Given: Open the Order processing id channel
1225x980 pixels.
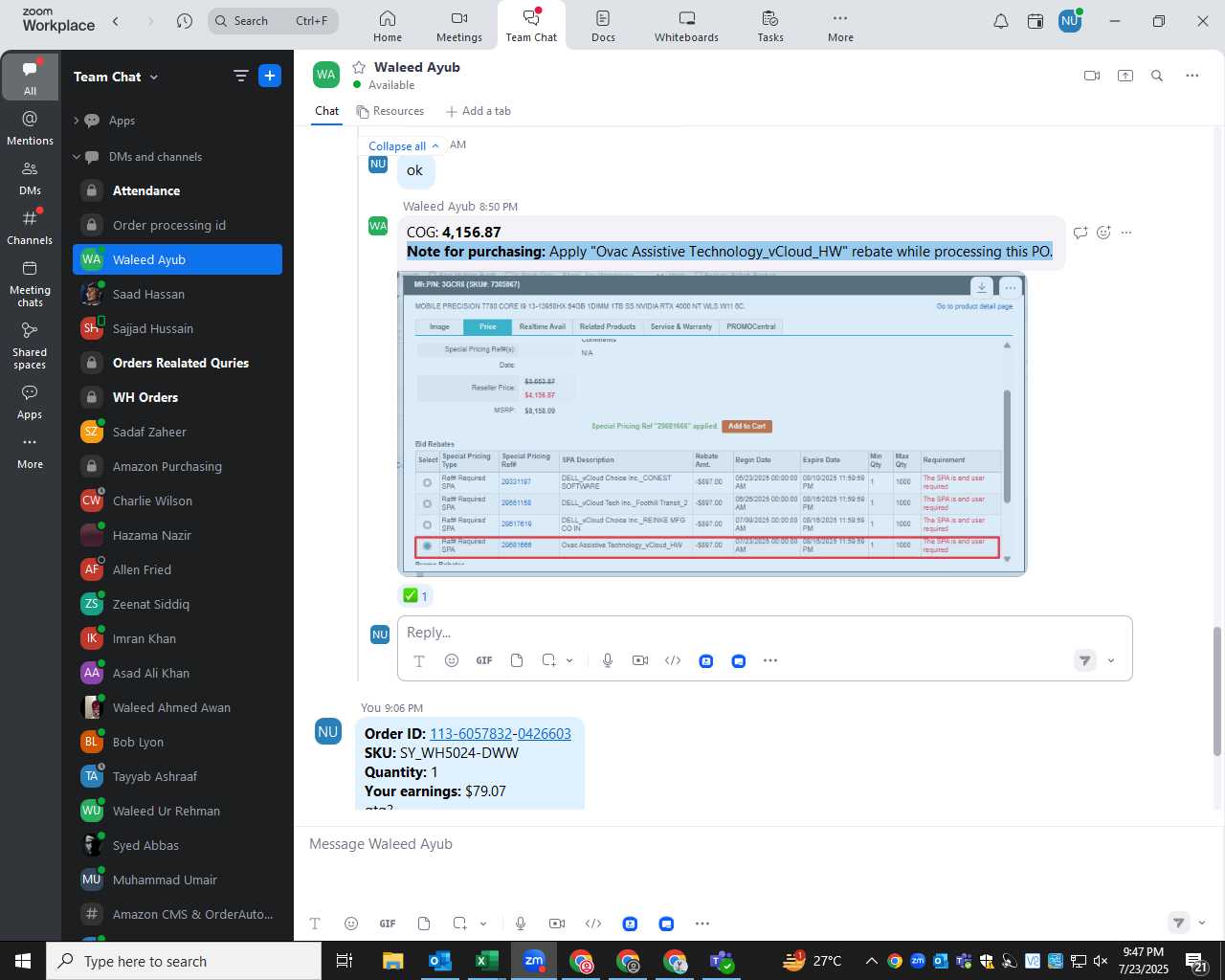Looking at the screenshot, I should coord(177,225).
